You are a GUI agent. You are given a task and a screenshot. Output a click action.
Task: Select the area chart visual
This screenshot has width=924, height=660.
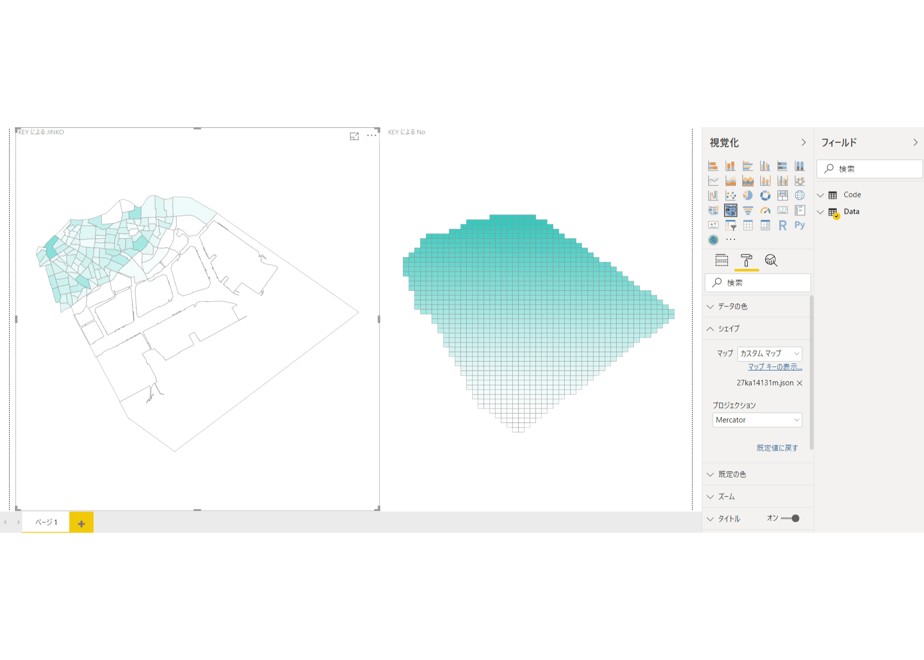[x=730, y=180]
